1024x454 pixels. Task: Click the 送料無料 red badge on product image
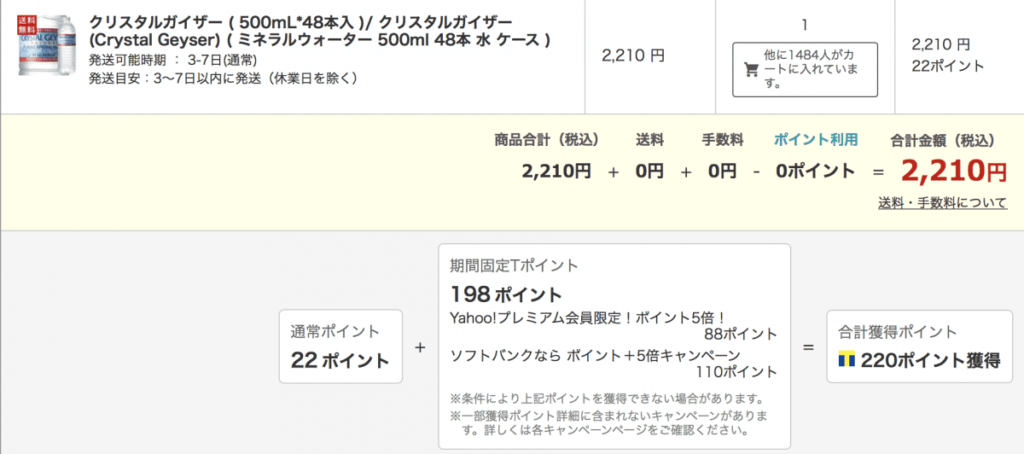[x=27, y=26]
